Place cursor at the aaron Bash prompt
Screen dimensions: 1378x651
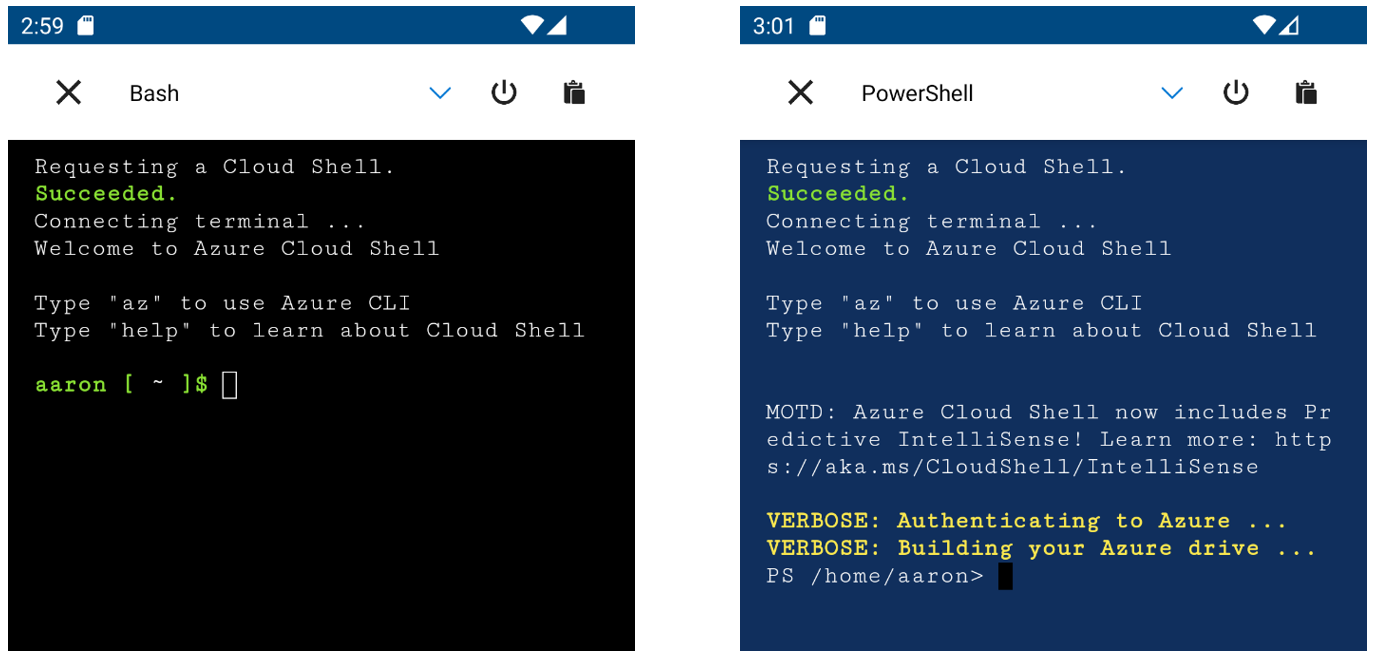pyautogui.click(x=228, y=384)
